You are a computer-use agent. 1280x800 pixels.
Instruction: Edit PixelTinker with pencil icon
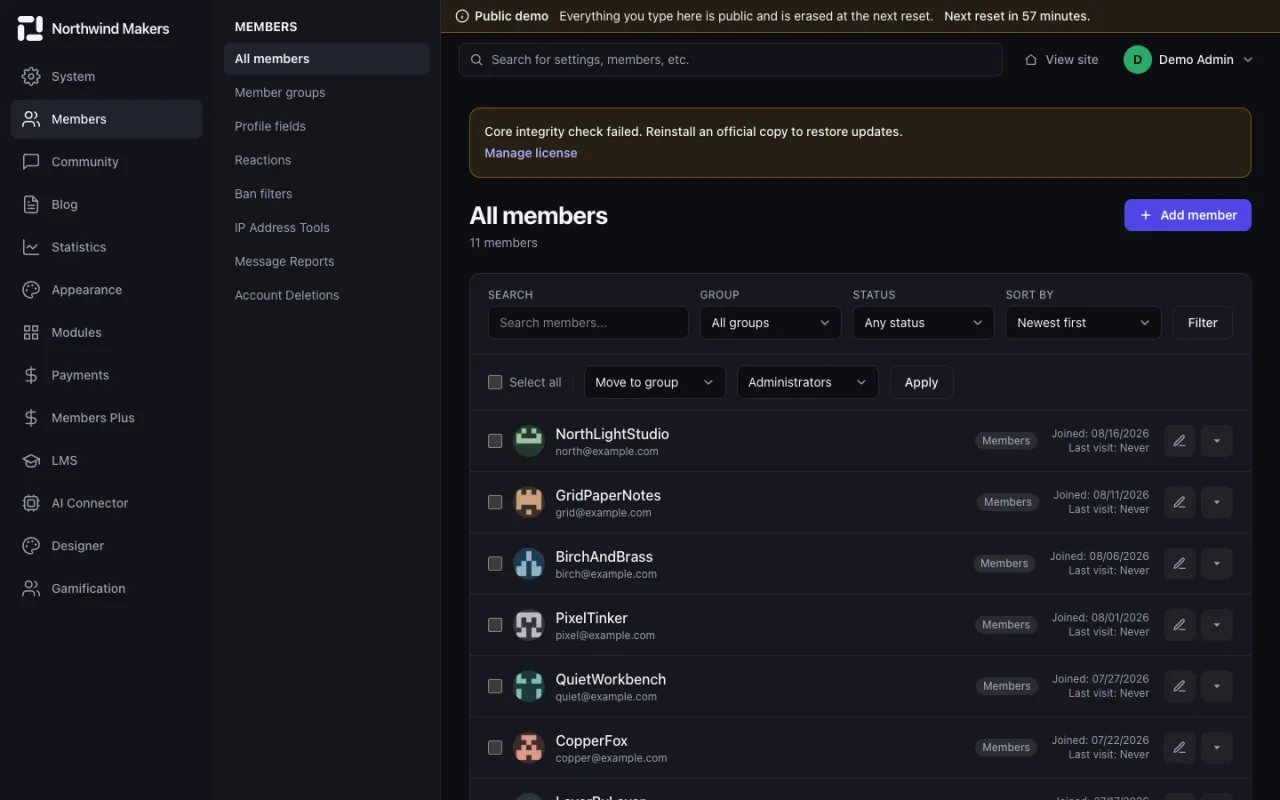click(x=1179, y=625)
